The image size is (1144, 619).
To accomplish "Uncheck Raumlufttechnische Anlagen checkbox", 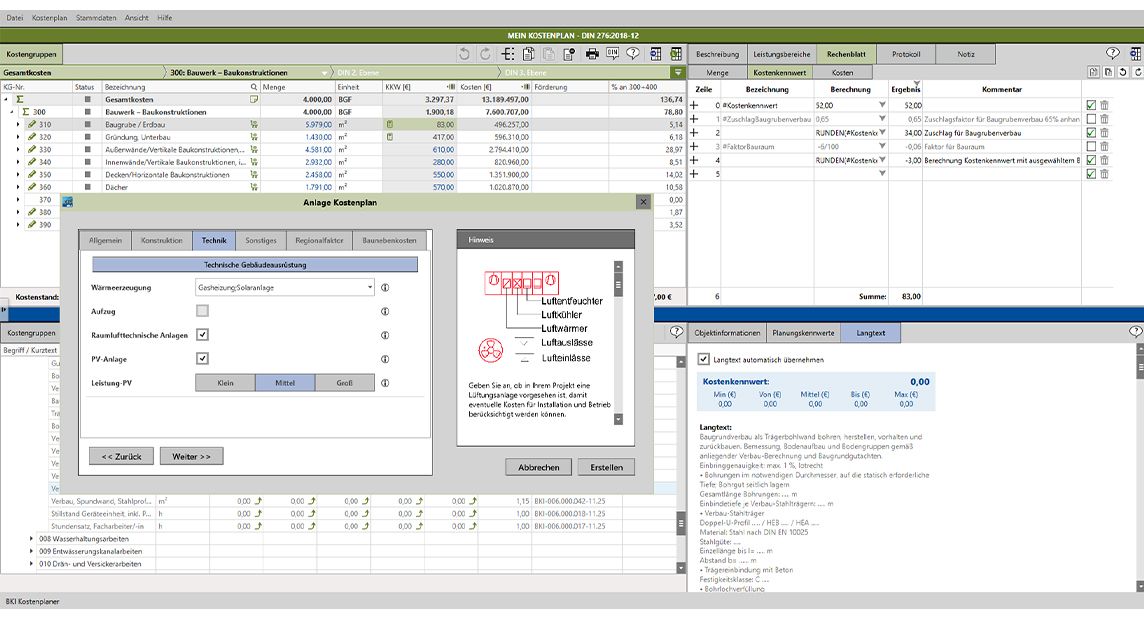I will (202, 335).
